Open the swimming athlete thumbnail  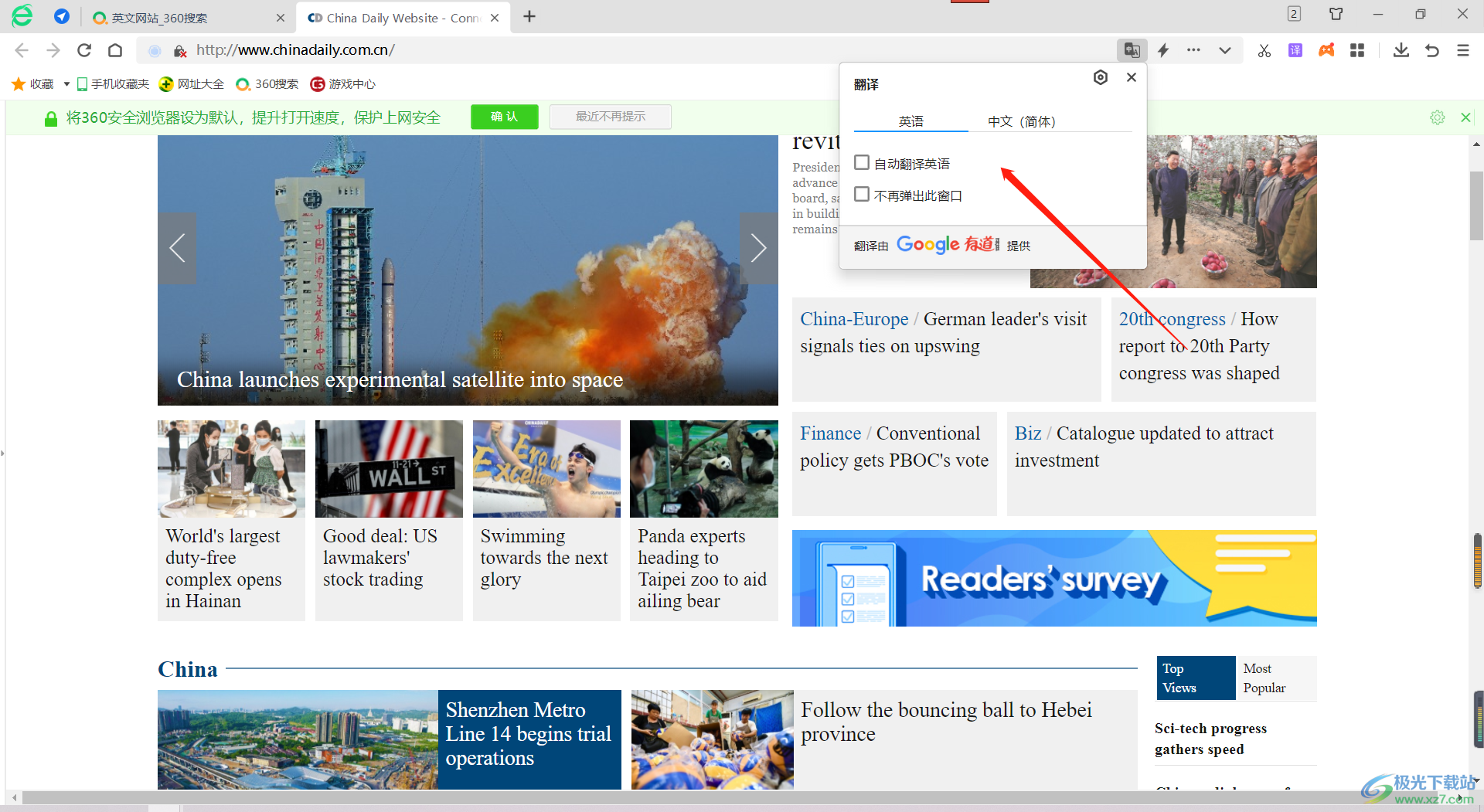pyautogui.click(x=546, y=469)
